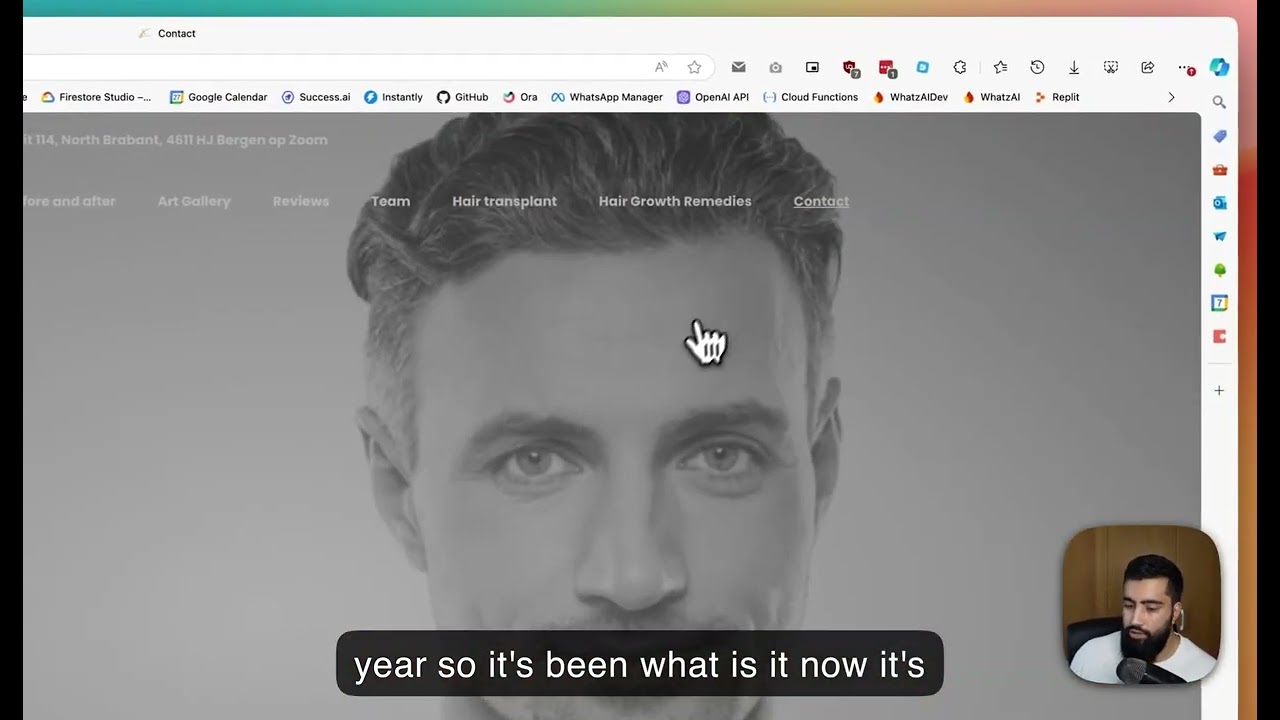Expand the bookmarks overflow chevron
Viewport: 1280px width, 720px height.
[x=1171, y=97]
